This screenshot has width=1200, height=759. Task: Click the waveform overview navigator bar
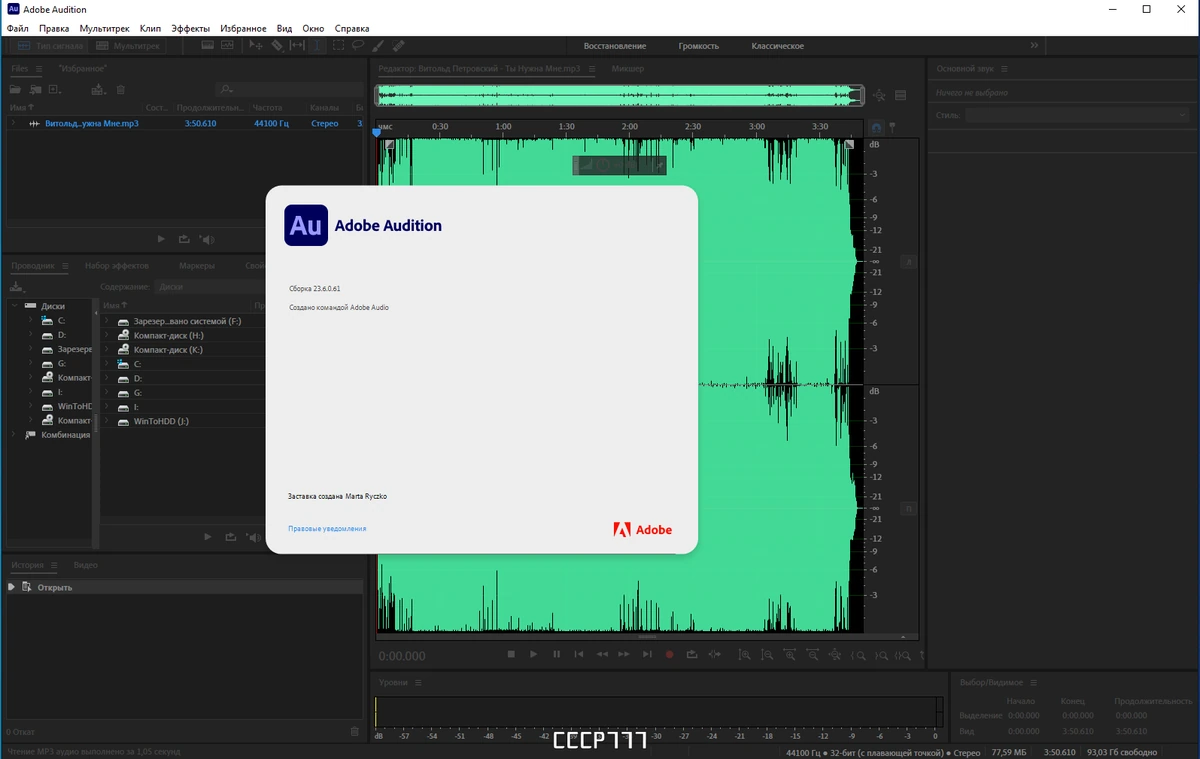[619, 95]
